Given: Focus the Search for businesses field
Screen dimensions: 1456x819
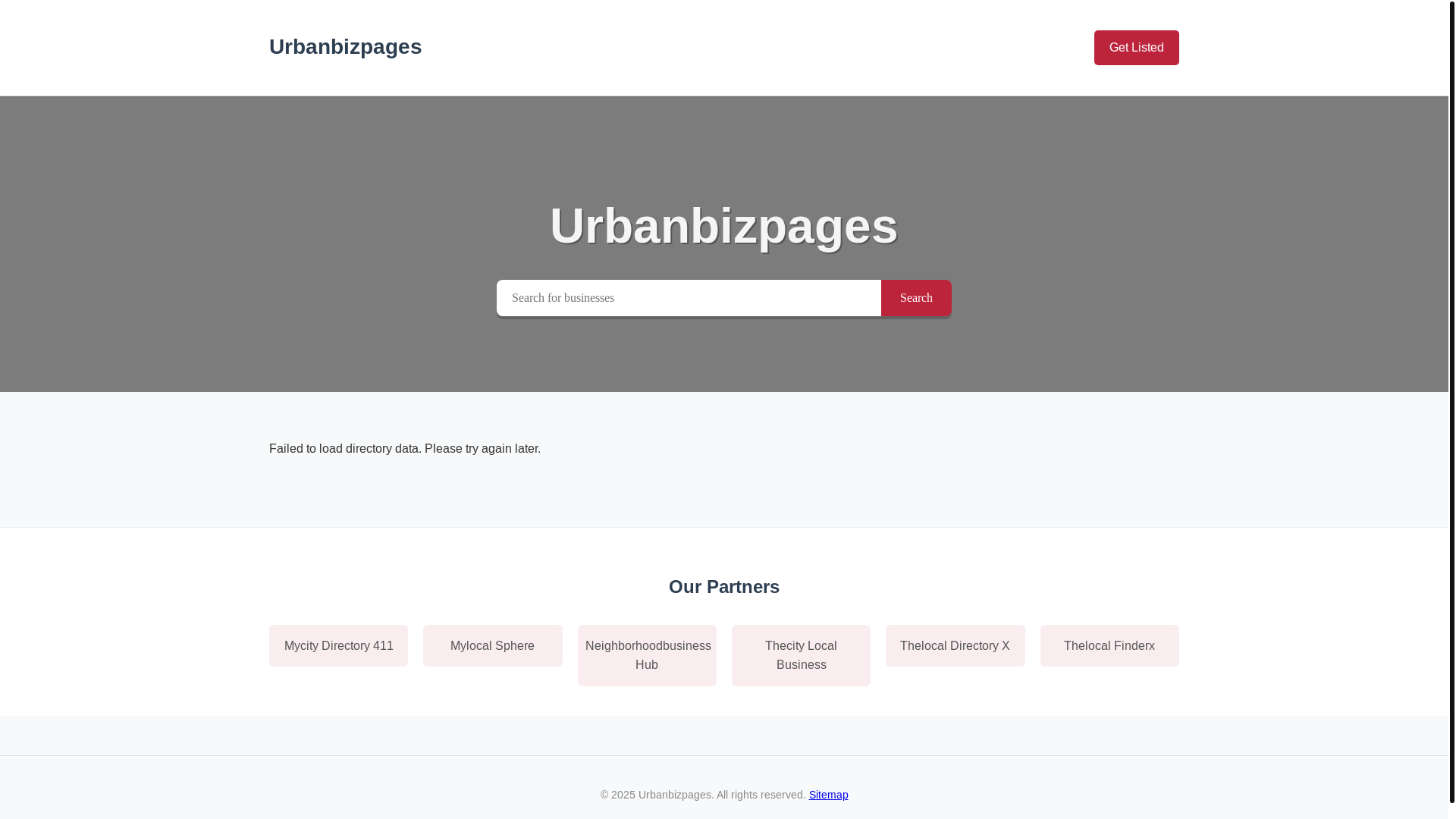Looking at the screenshot, I should [x=689, y=298].
